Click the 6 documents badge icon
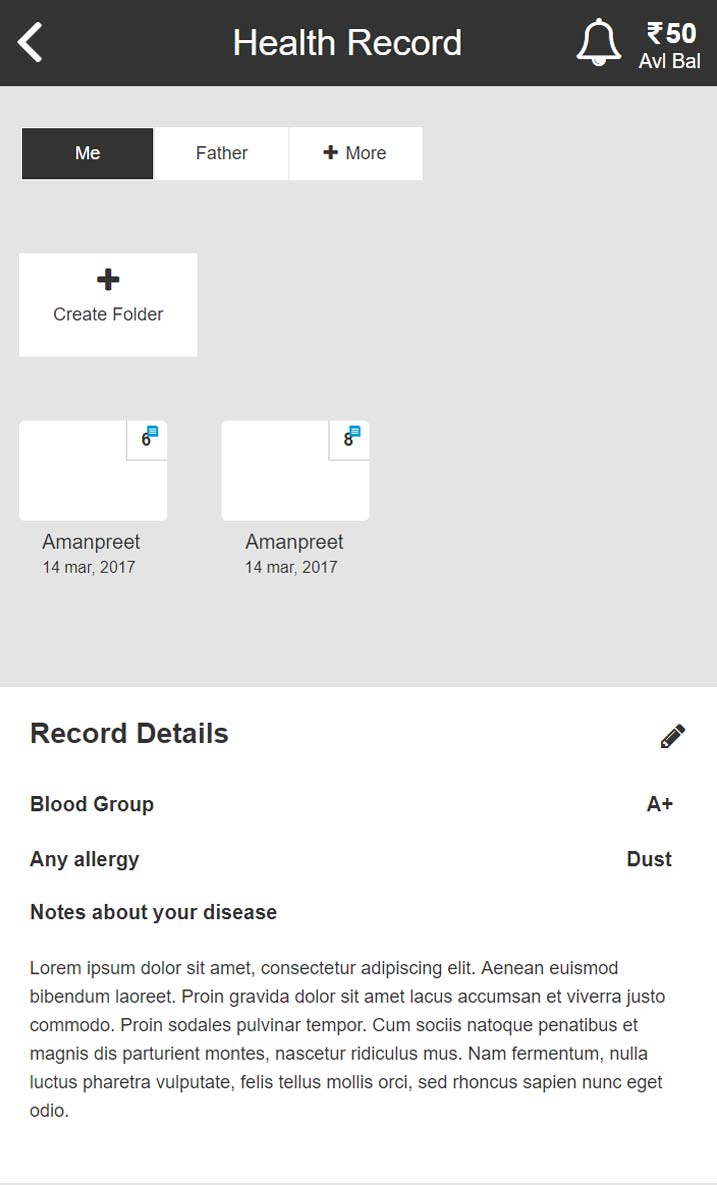The height and width of the screenshot is (1185, 717). (148, 438)
